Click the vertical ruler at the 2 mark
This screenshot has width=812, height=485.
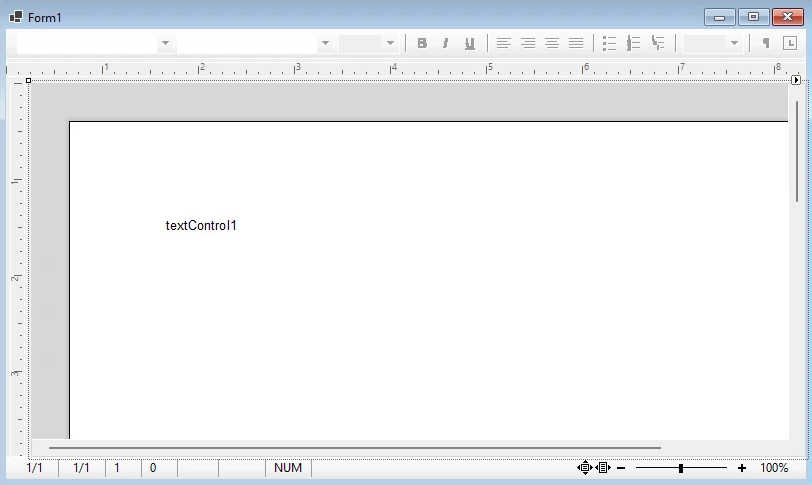click(x=16, y=277)
